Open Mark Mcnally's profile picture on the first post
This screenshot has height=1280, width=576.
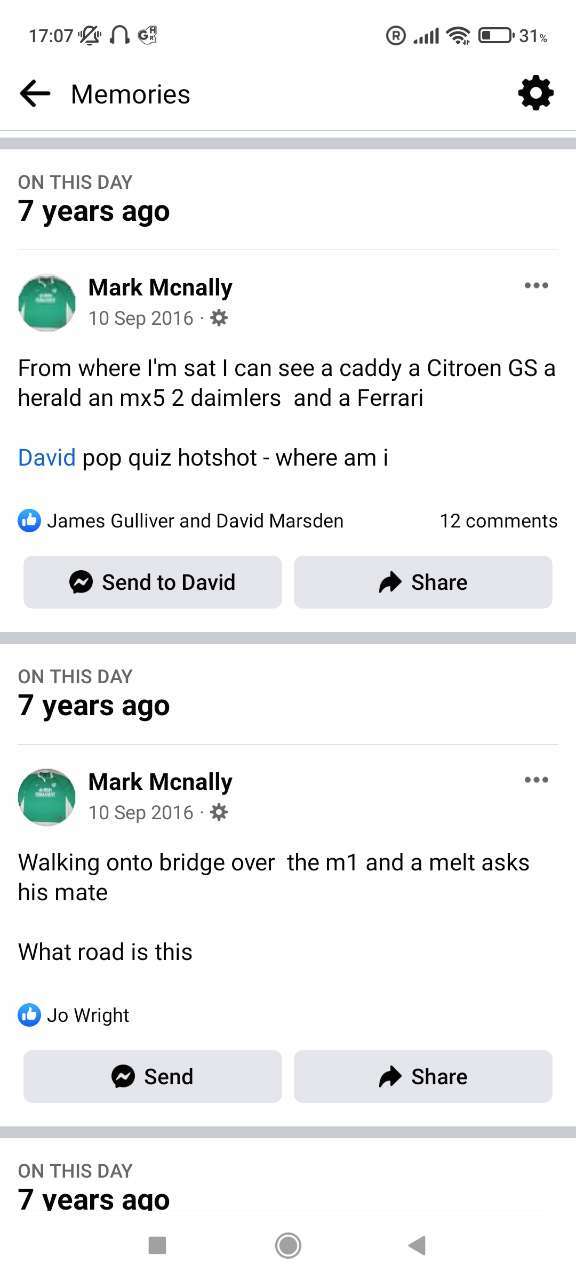[x=47, y=303]
